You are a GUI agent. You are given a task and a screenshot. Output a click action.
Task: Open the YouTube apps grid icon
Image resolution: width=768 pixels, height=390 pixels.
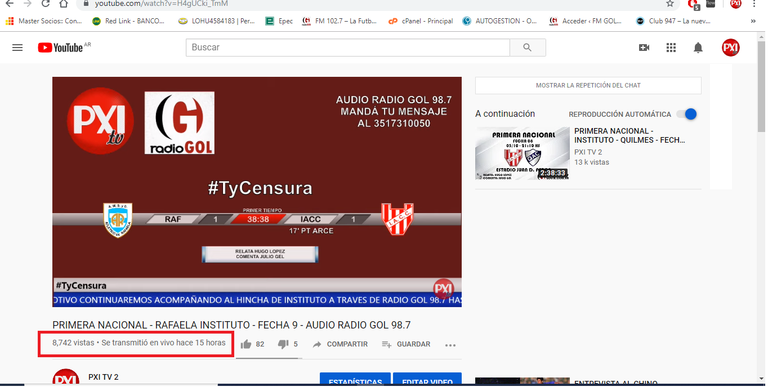point(671,48)
